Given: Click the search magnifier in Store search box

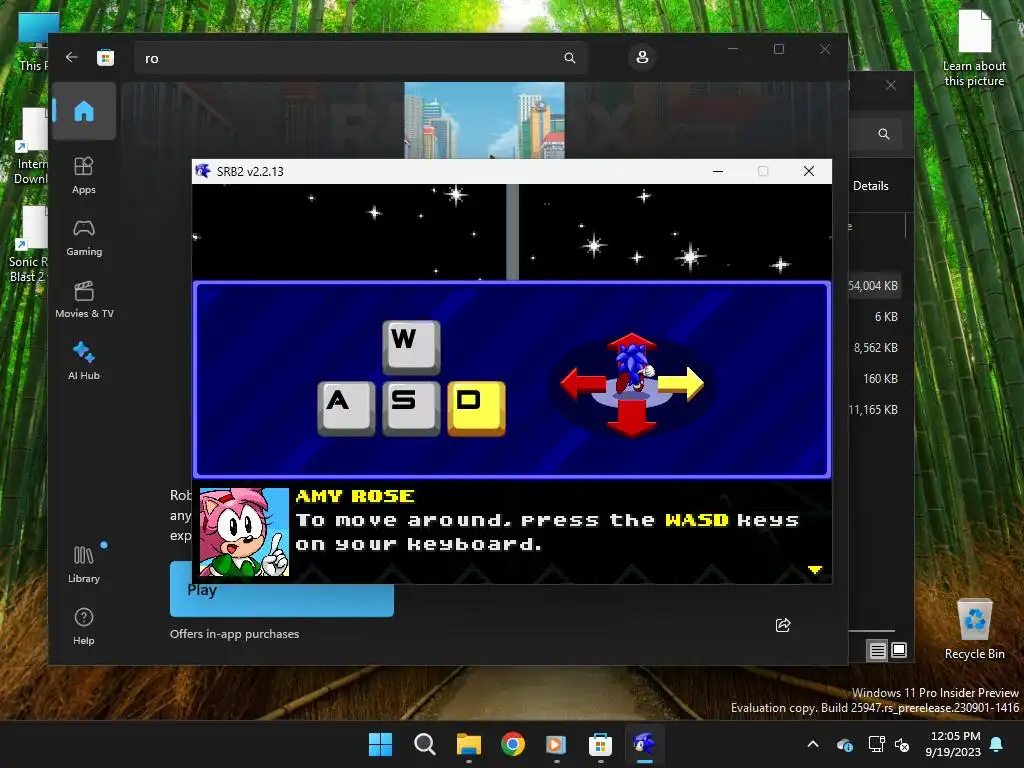Looking at the screenshot, I should [569, 58].
